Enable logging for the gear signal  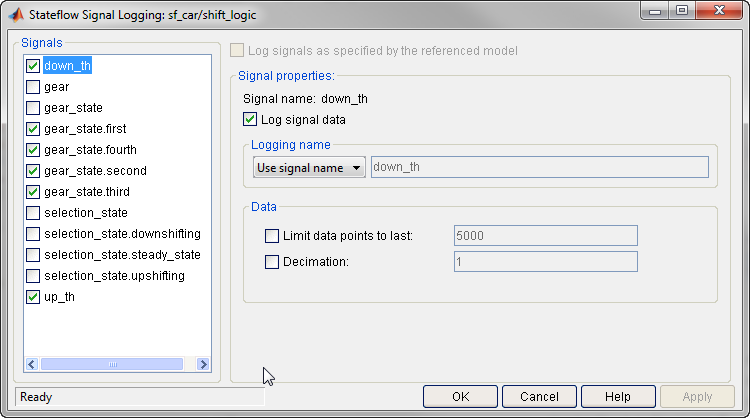click(33, 87)
